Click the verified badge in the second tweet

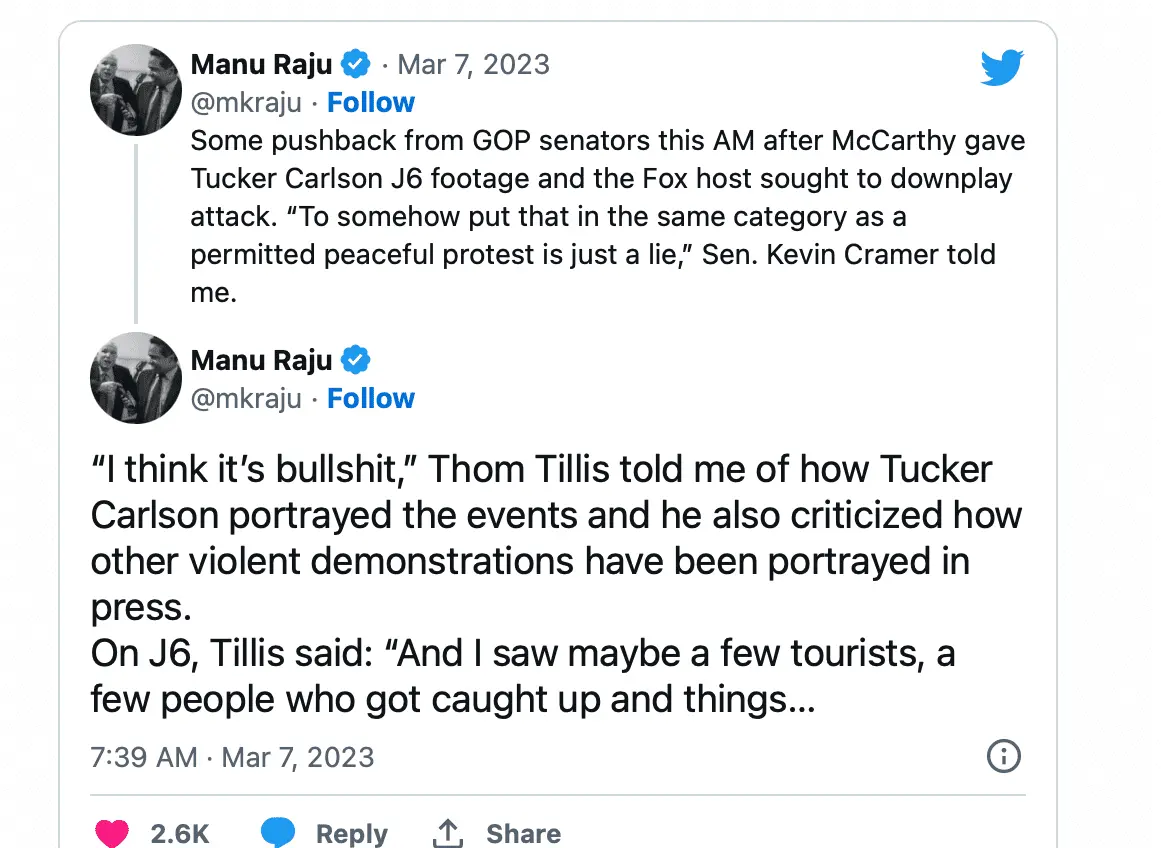(355, 360)
